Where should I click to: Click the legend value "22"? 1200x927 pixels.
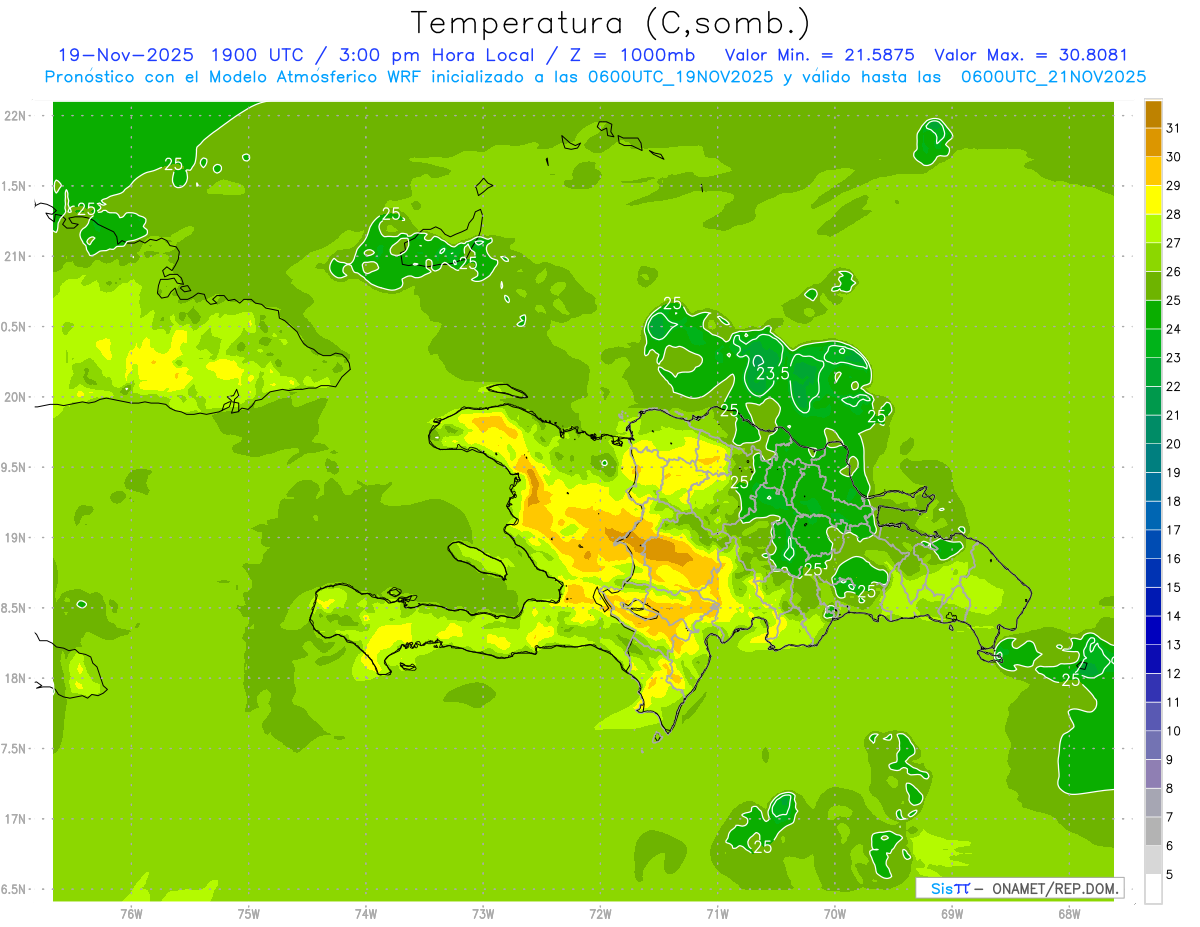point(1174,387)
